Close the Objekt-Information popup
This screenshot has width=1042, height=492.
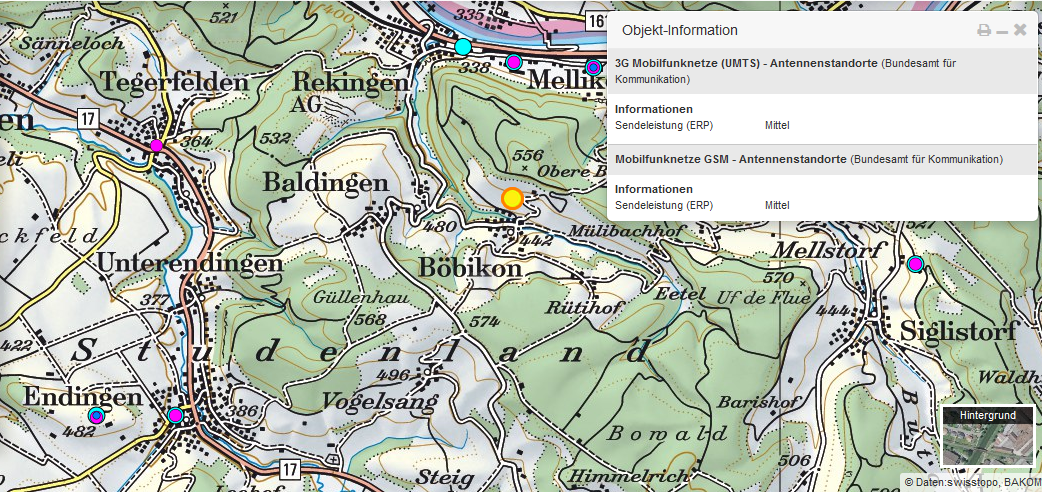click(x=1020, y=30)
